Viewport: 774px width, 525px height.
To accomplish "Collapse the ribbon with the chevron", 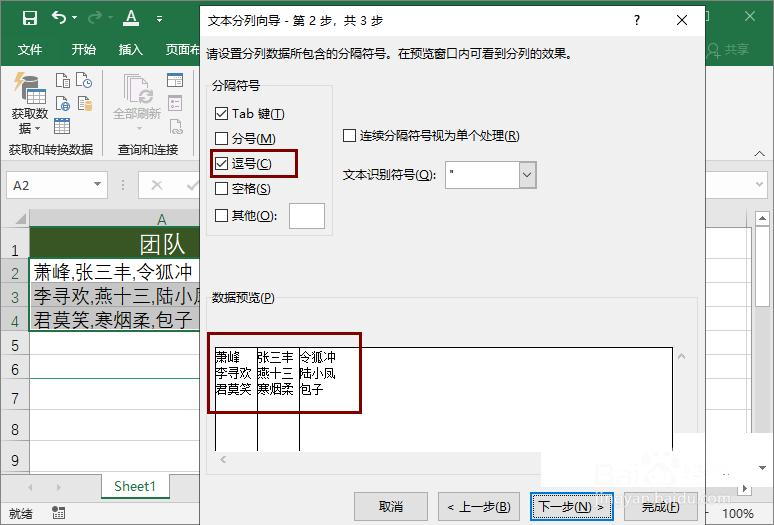I will tap(760, 154).
